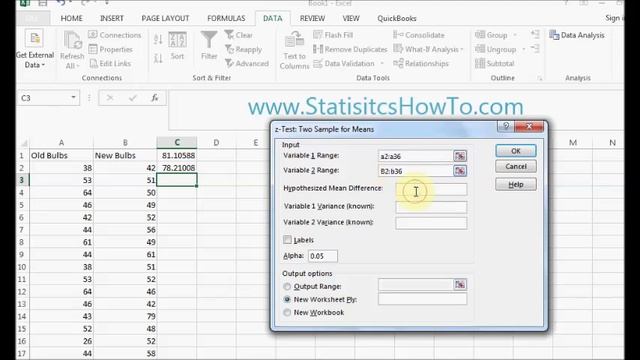640x360 pixels.
Task: Click Variable 2 Range input field
Action: [416, 171]
